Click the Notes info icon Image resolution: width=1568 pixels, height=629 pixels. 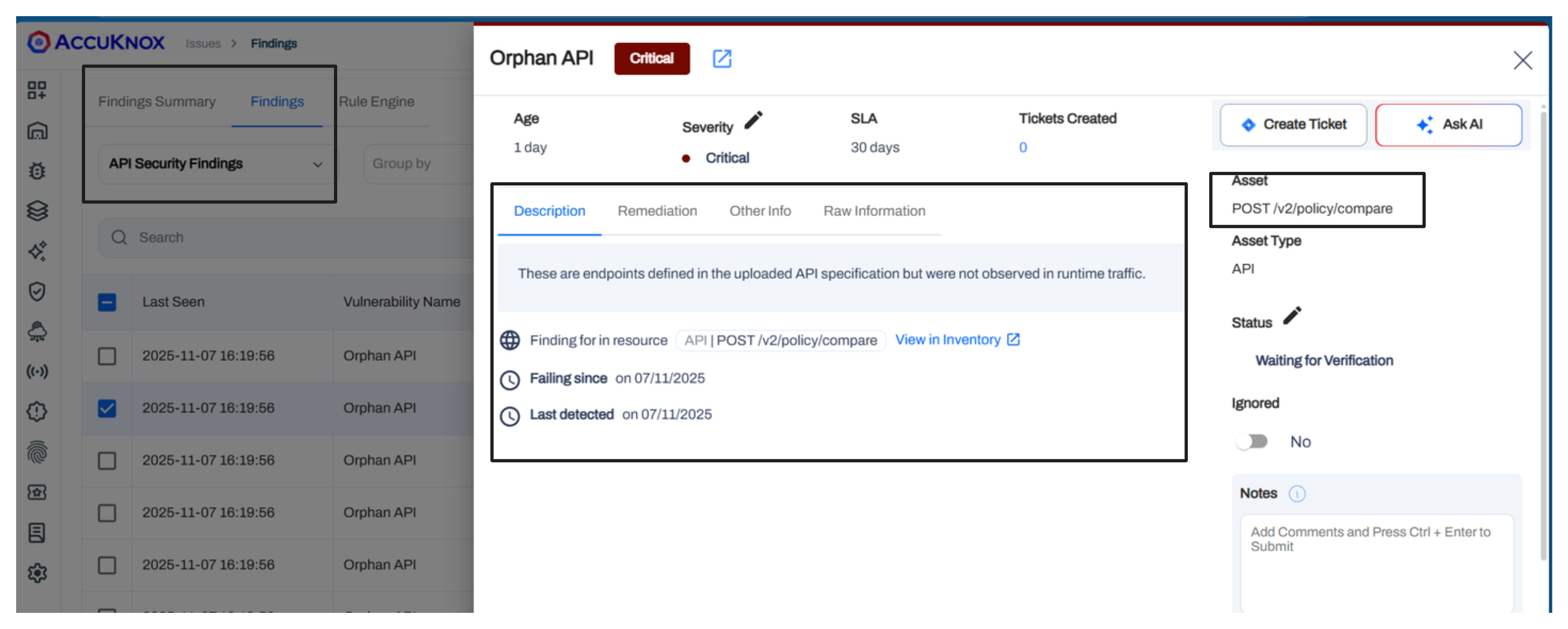[x=1297, y=493]
